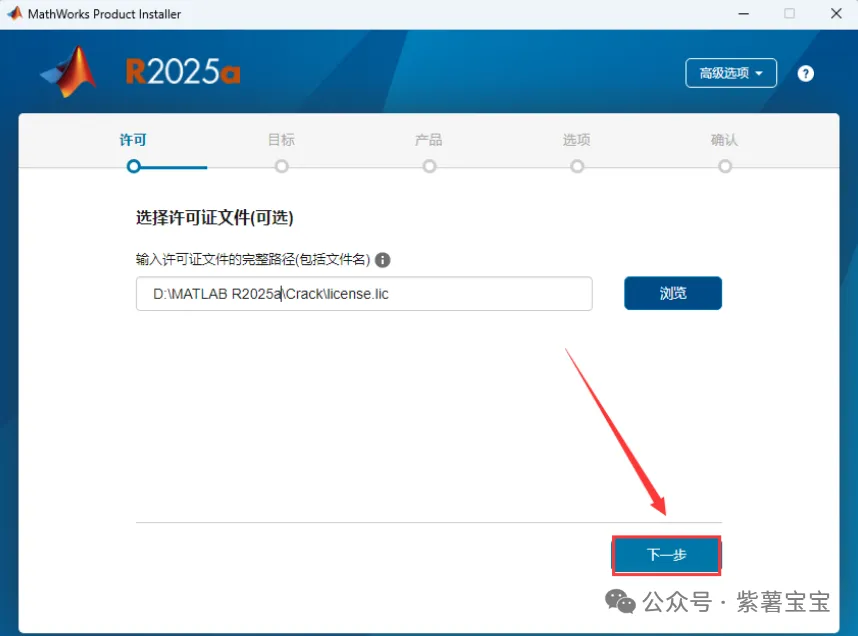The image size is (858, 636).
Task: Click the help question mark icon
Action: coord(805,73)
